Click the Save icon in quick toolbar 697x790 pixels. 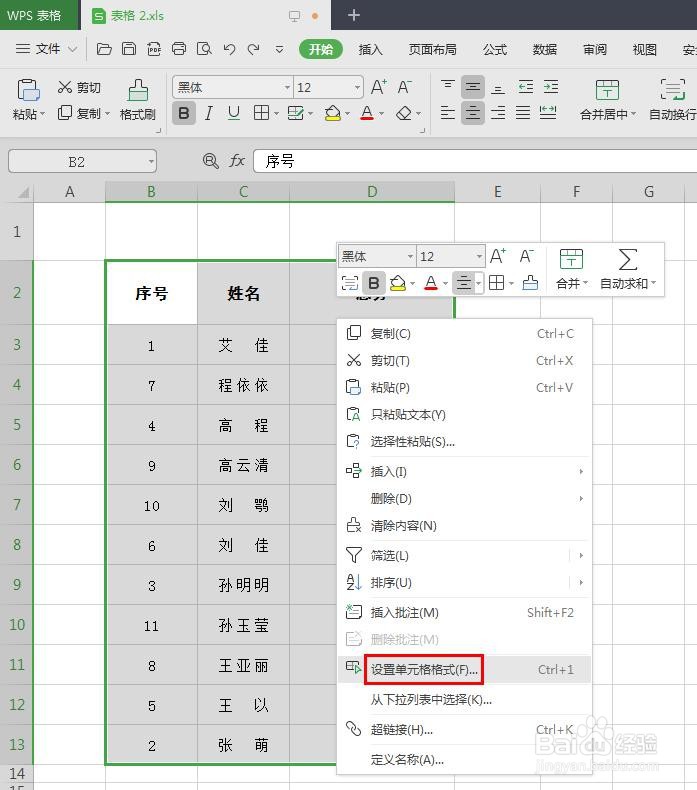coord(129,49)
